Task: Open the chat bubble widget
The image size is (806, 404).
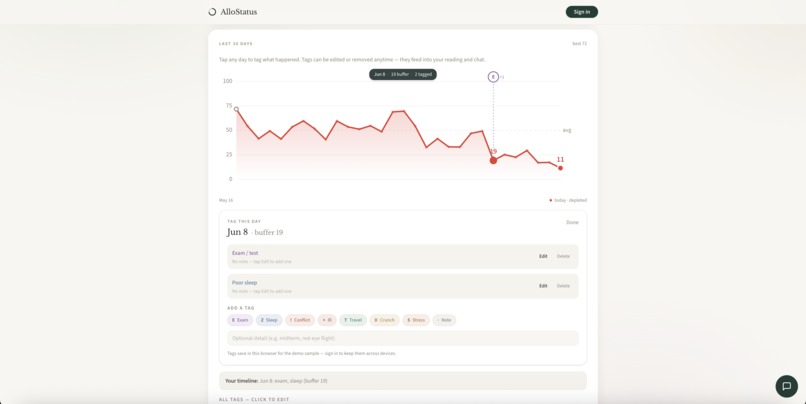Action: pyautogui.click(x=786, y=386)
